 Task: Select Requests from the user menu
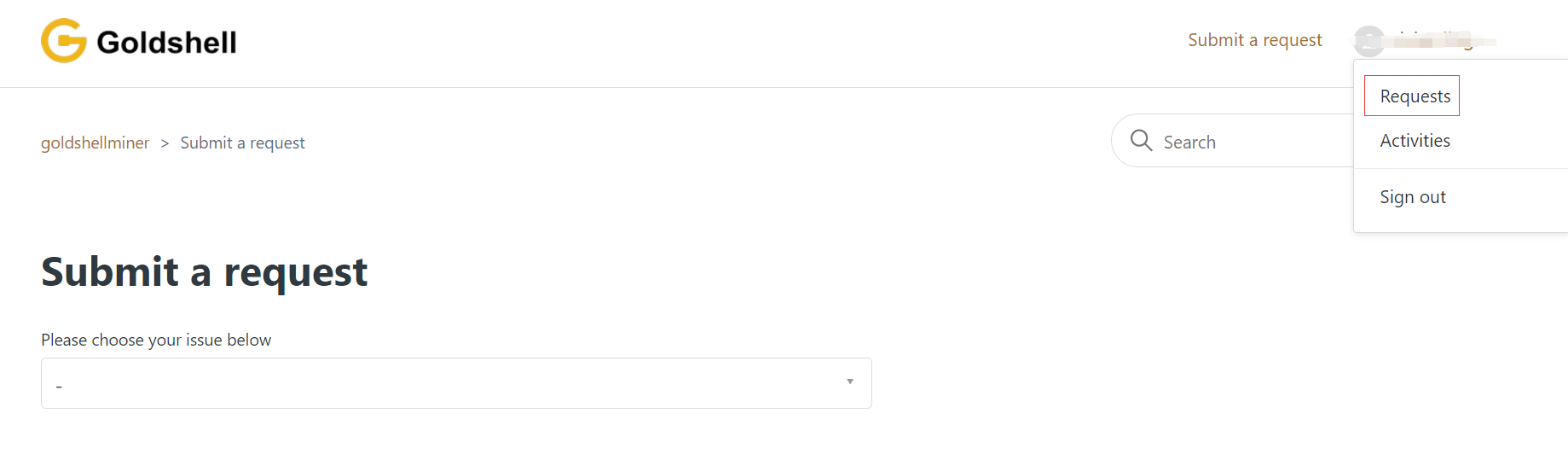(x=1415, y=96)
